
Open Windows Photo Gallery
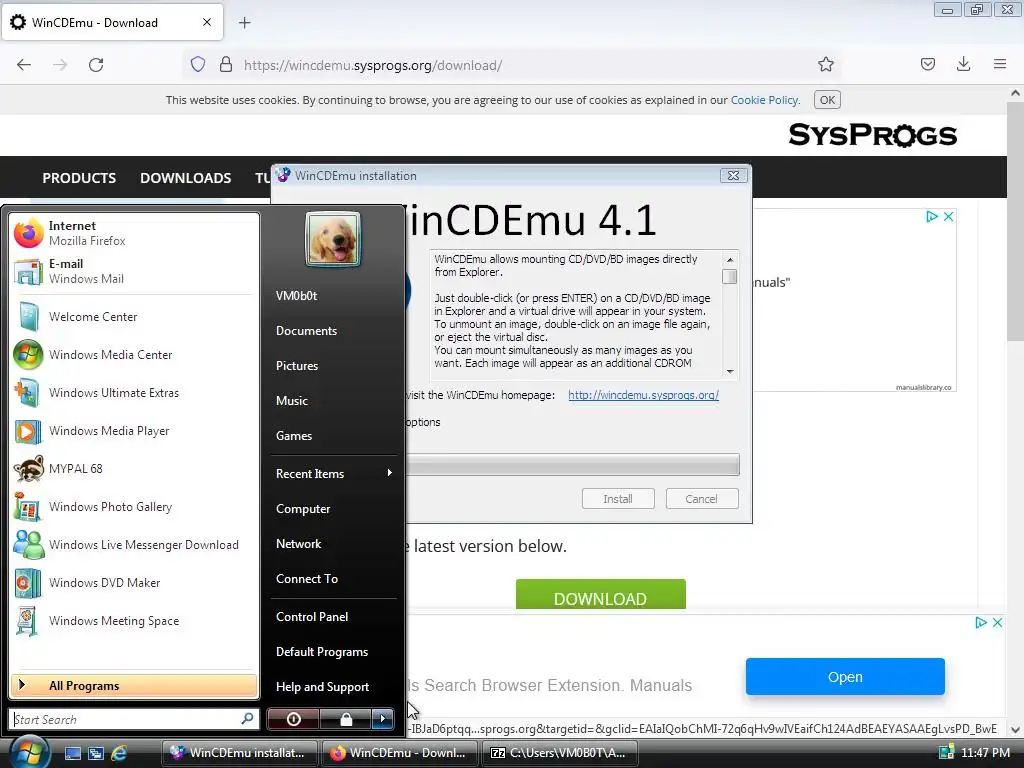134,507
